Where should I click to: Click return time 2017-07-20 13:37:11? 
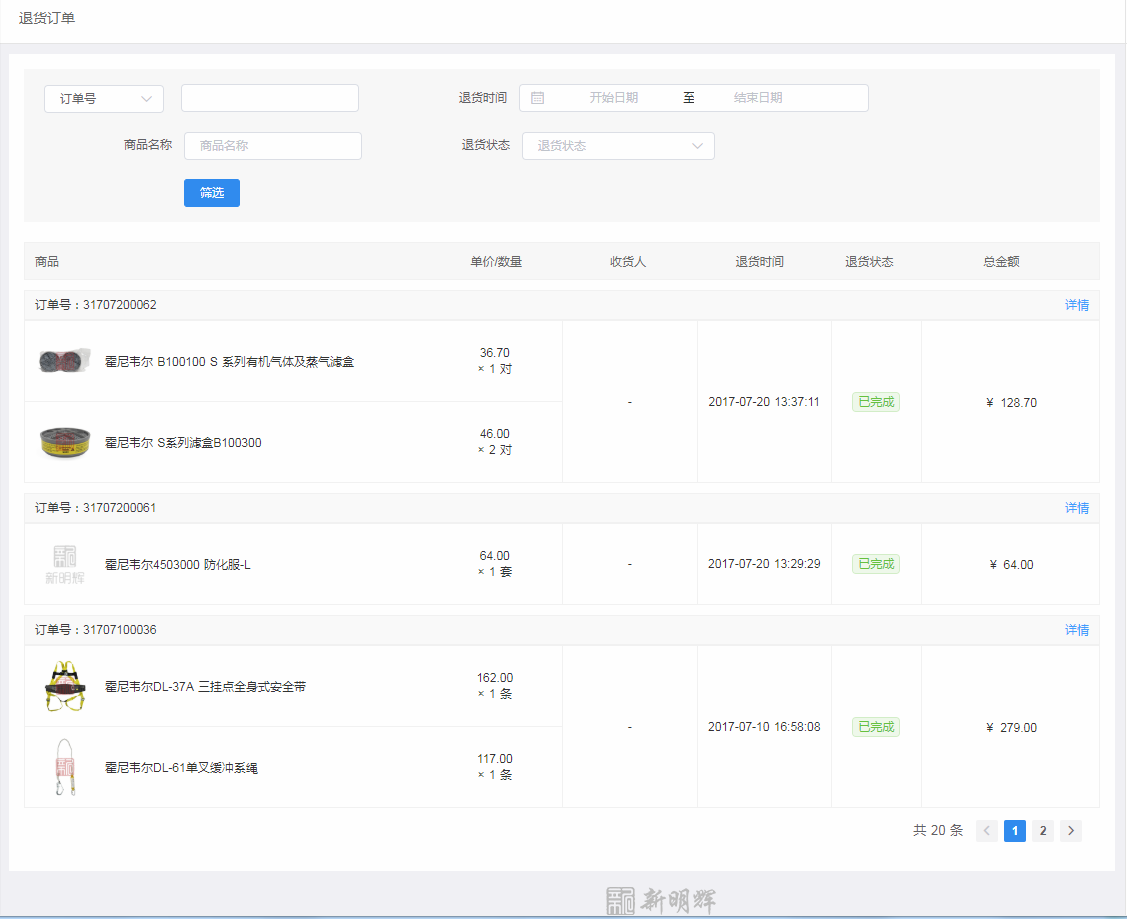pos(764,402)
